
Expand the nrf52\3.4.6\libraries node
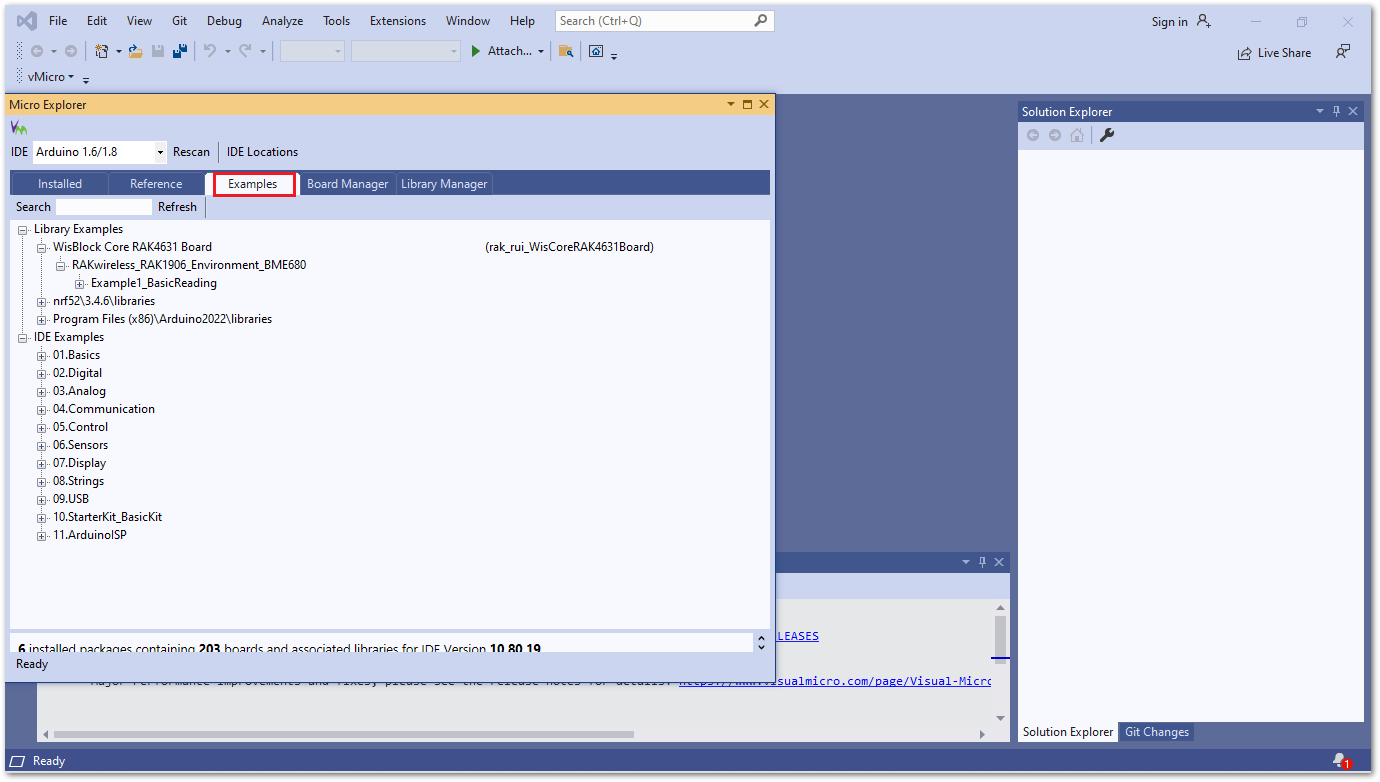pyautogui.click(x=42, y=301)
